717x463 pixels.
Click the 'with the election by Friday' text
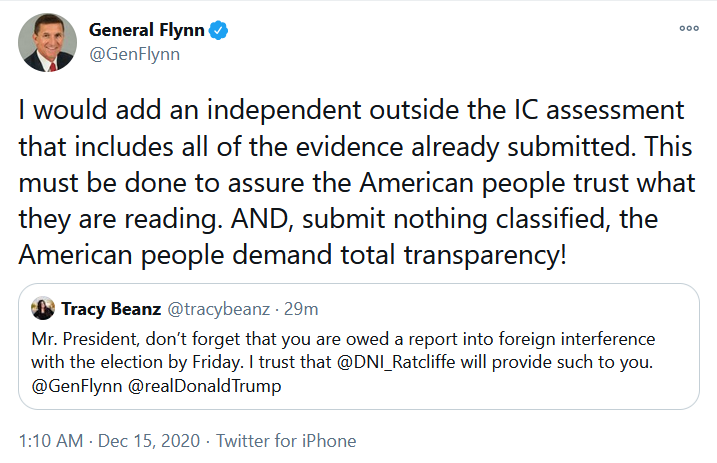pyautogui.click(x=137, y=362)
